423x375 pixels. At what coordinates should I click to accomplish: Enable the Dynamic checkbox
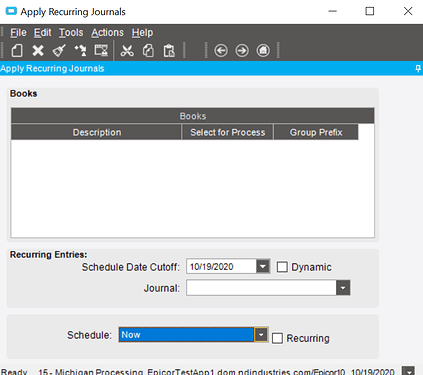click(282, 267)
